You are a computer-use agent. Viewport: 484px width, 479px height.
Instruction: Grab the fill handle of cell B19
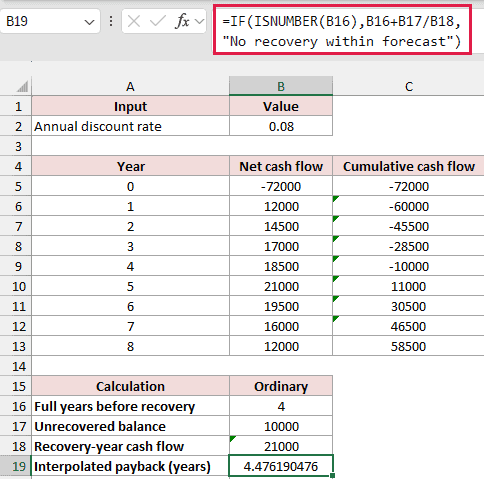click(332, 476)
